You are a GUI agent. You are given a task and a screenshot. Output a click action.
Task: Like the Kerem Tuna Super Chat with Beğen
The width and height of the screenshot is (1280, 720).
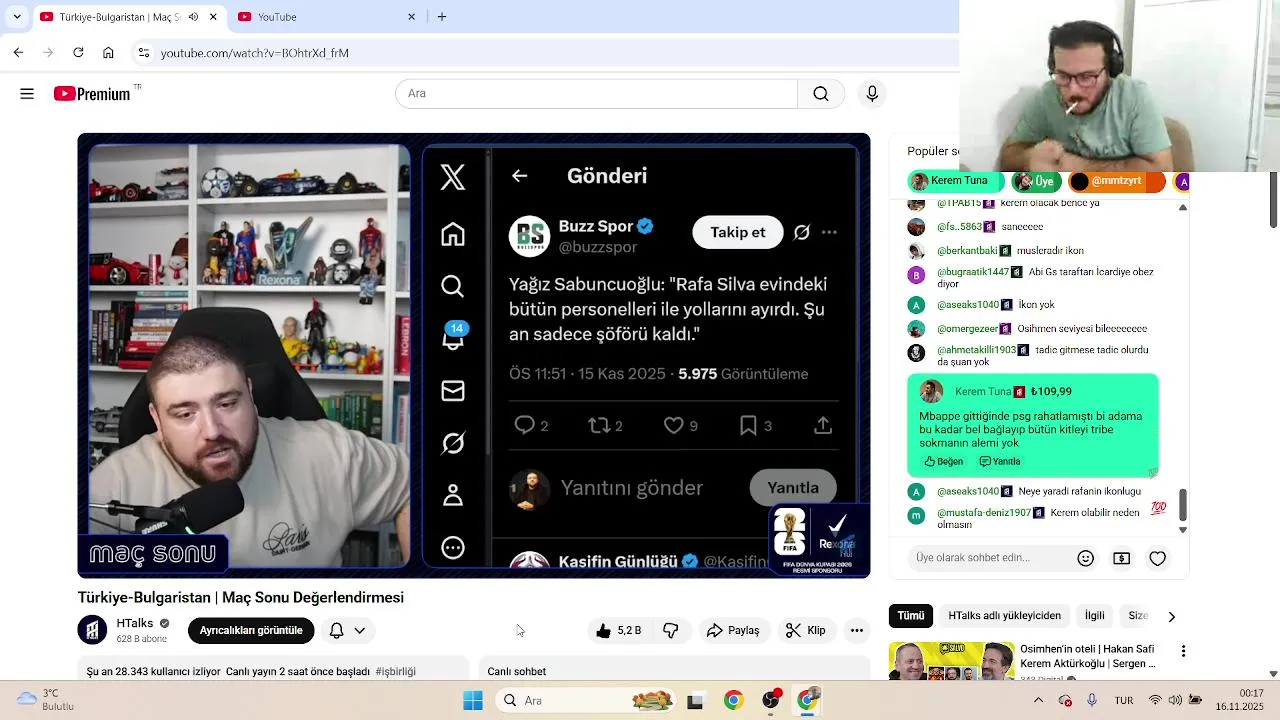click(x=943, y=461)
